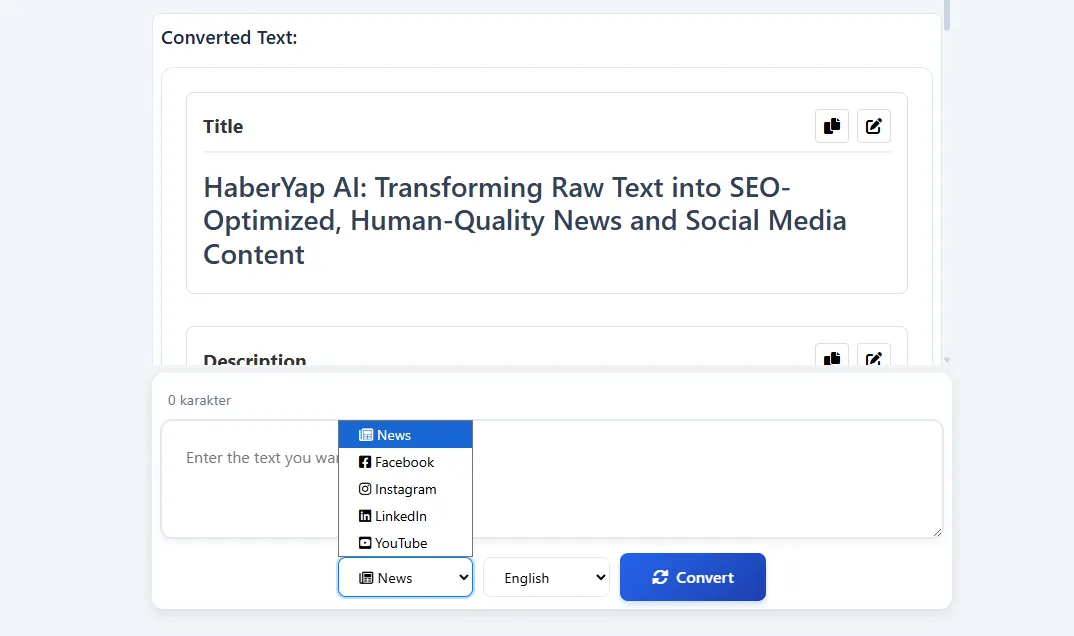The height and width of the screenshot is (636, 1074).
Task: Open the English language dropdown
Action: (x=546, y=577)
